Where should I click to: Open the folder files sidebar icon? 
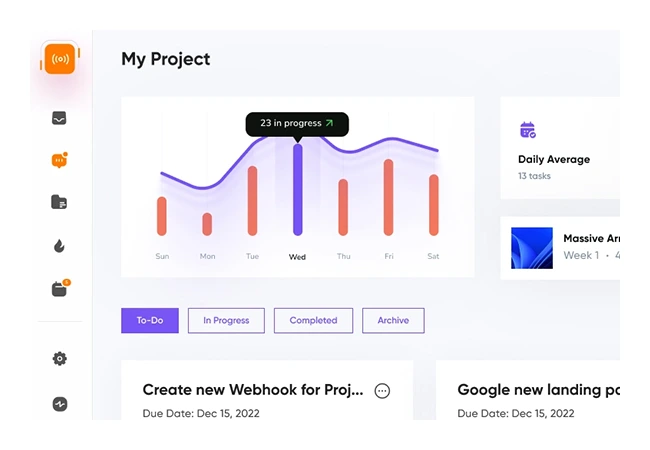60,202
